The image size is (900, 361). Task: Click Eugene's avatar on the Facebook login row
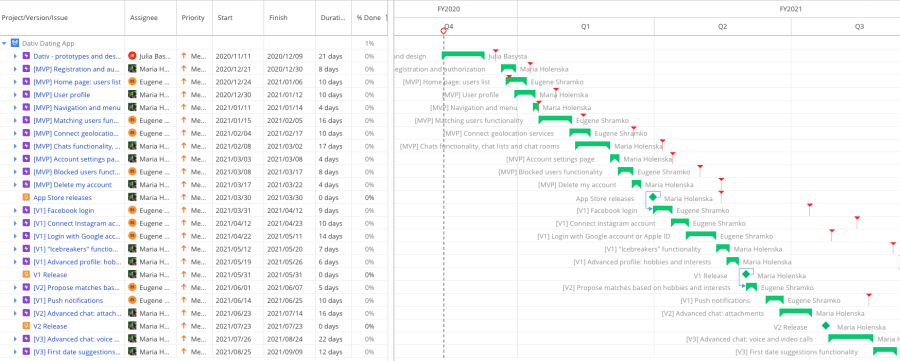[132, 211]
